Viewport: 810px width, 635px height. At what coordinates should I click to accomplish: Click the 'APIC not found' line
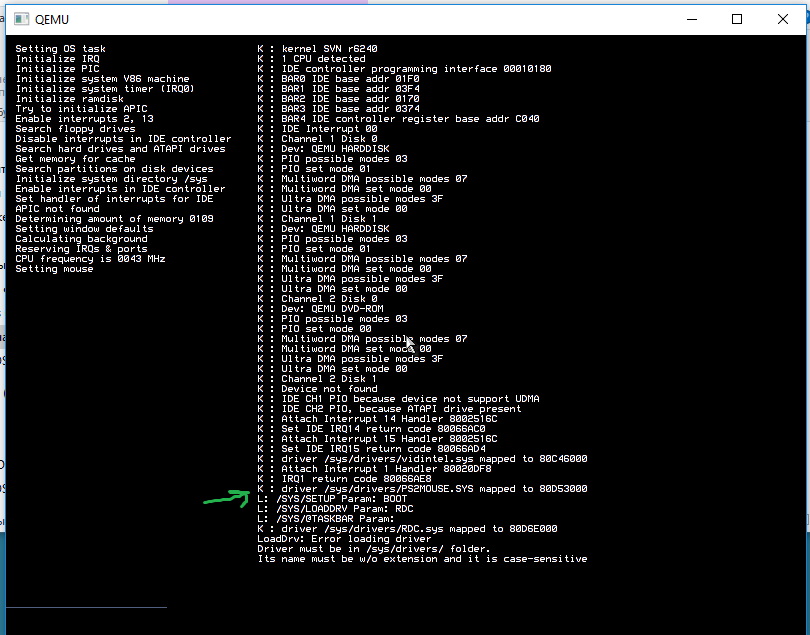click(57, 209)
